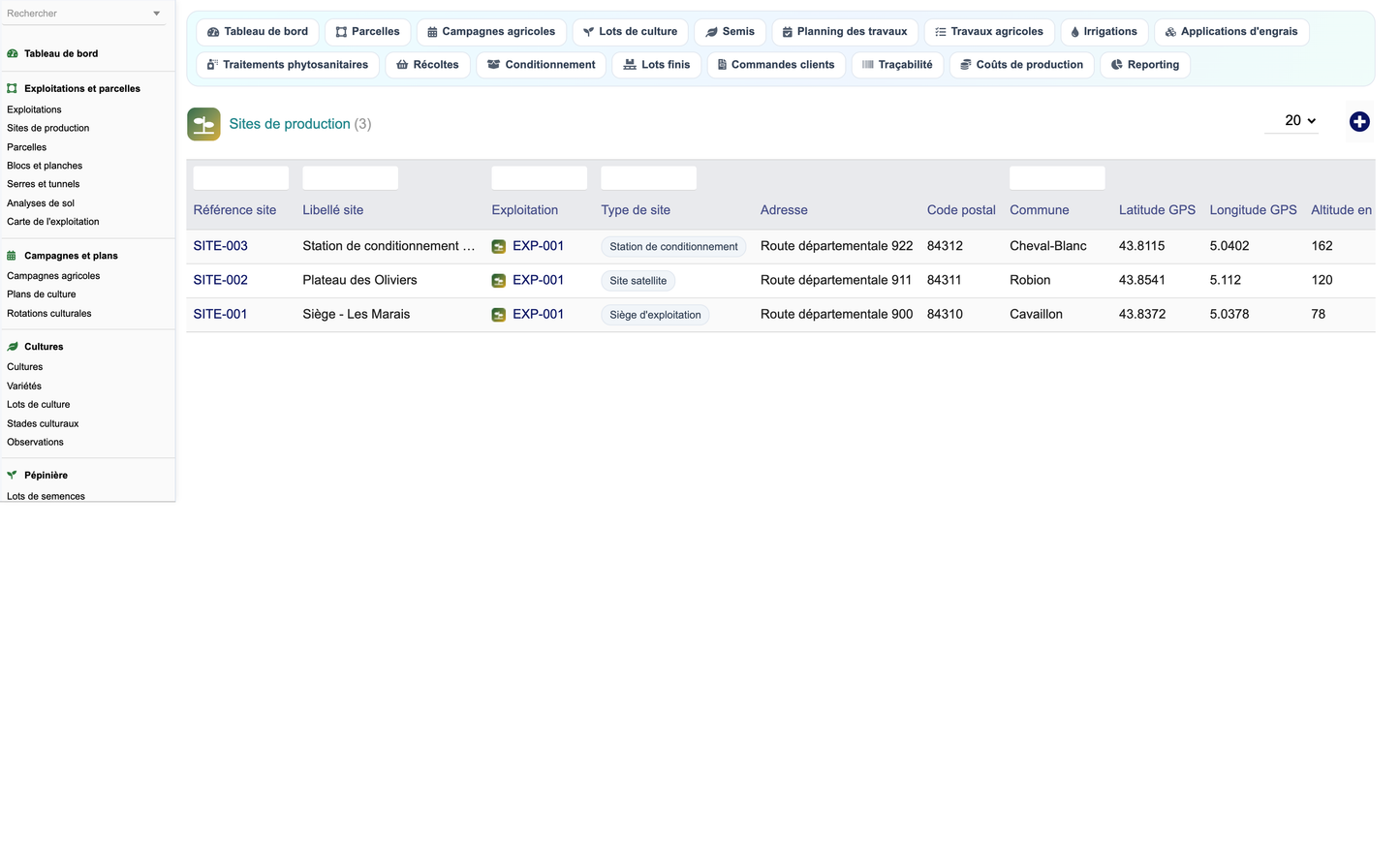Select Sites de production in sidebar
Image resolution: width=1400 pixels, height=866 pixels.
pyautogui.click(x=48, y=128)
